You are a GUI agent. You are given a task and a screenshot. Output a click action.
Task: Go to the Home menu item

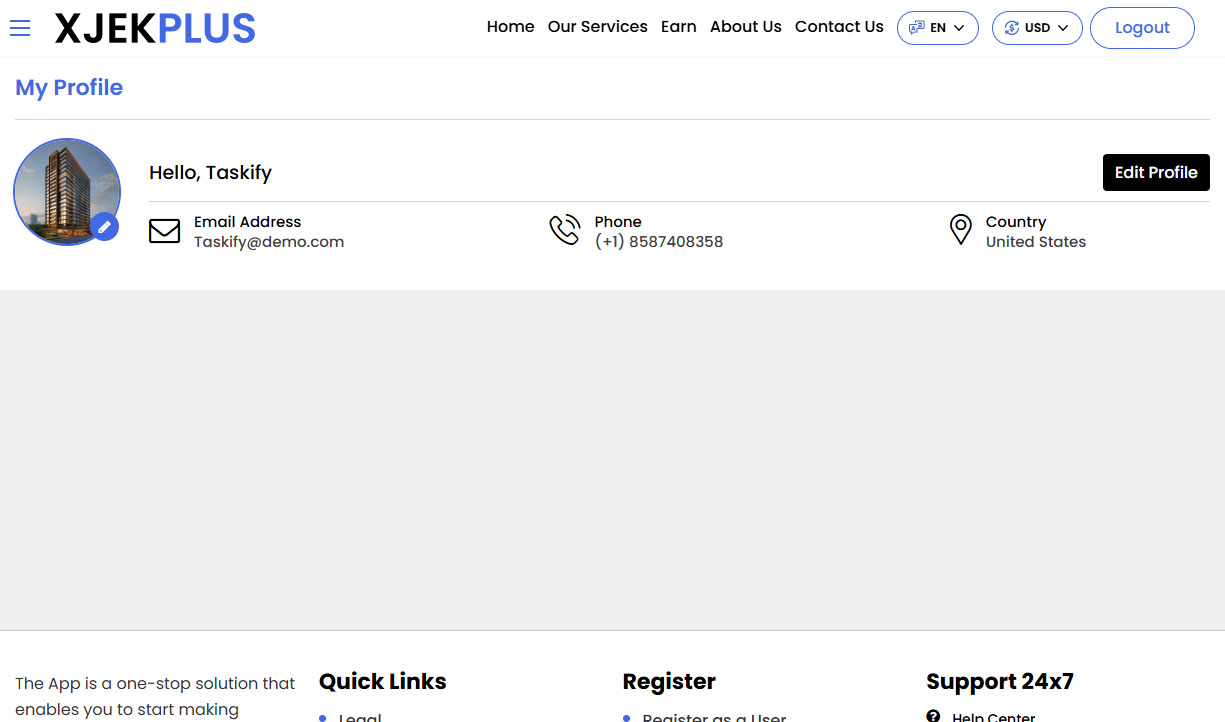click(510, 27)
